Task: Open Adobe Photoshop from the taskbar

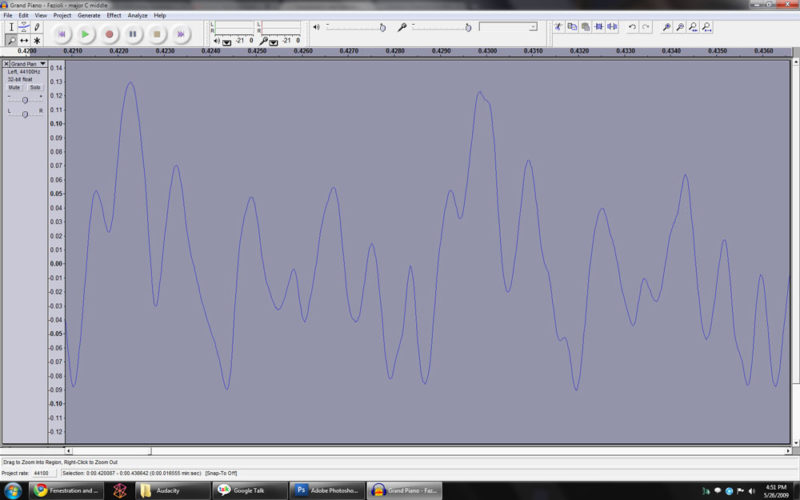Action: pyautogui.click(x=325, y=490)
